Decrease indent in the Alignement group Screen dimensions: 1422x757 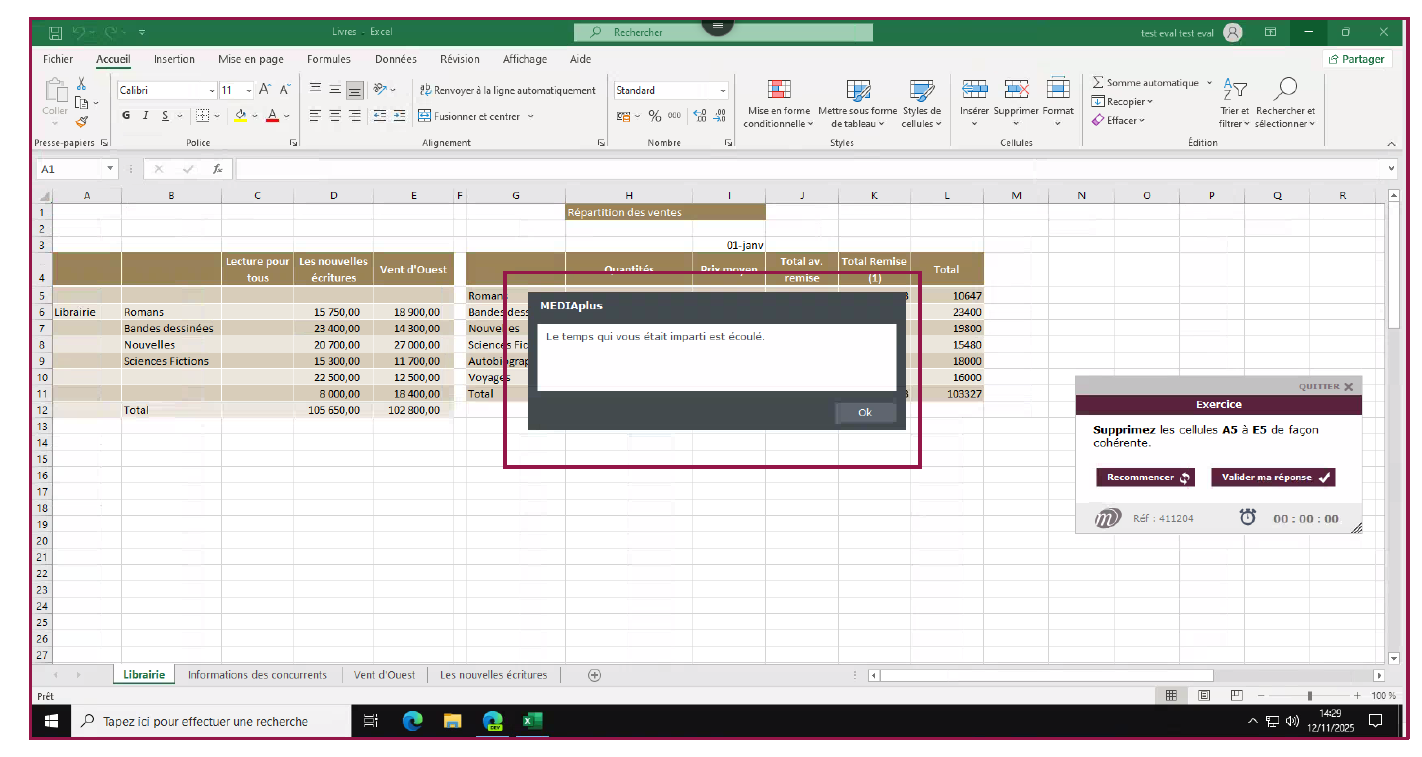pyautogui.click(x=380, y=116)
